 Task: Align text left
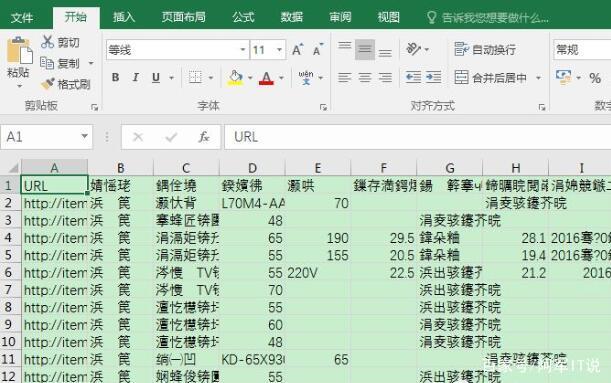pos(344,78)
